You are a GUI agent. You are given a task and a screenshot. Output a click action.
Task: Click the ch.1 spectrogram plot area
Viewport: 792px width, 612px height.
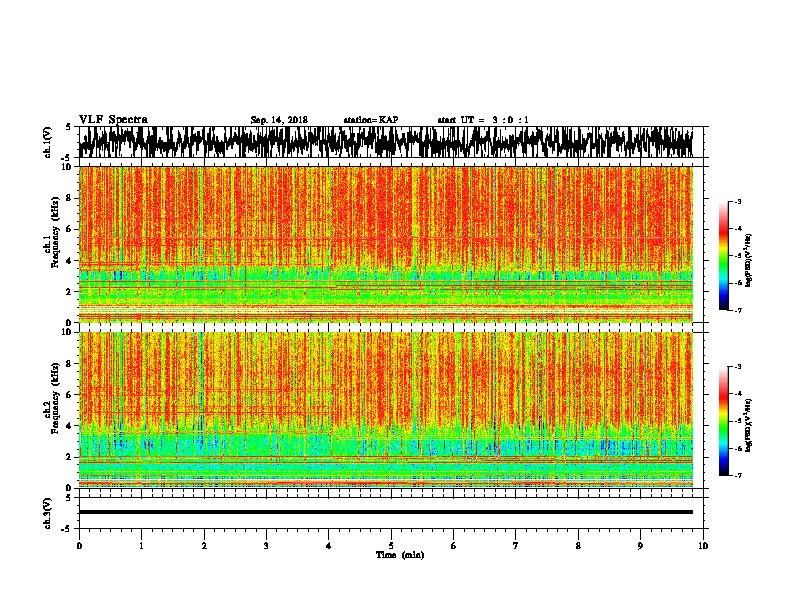click(385, 244)
